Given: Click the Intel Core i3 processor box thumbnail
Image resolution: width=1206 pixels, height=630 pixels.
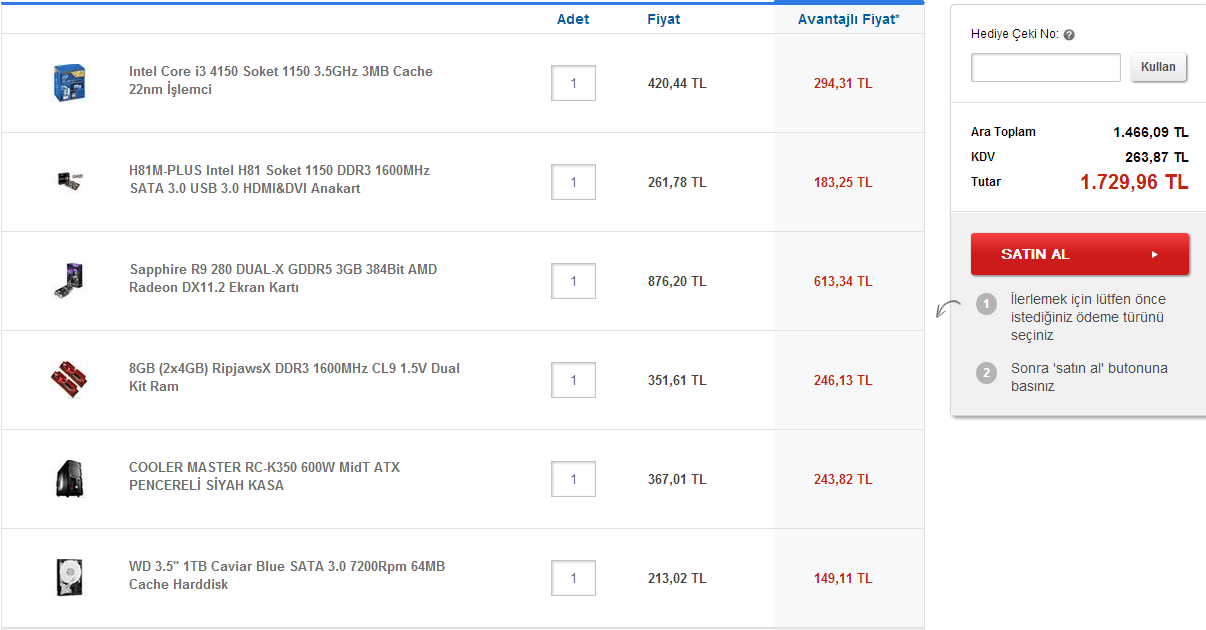Looking at the screenshot, I should pos(69,82).
